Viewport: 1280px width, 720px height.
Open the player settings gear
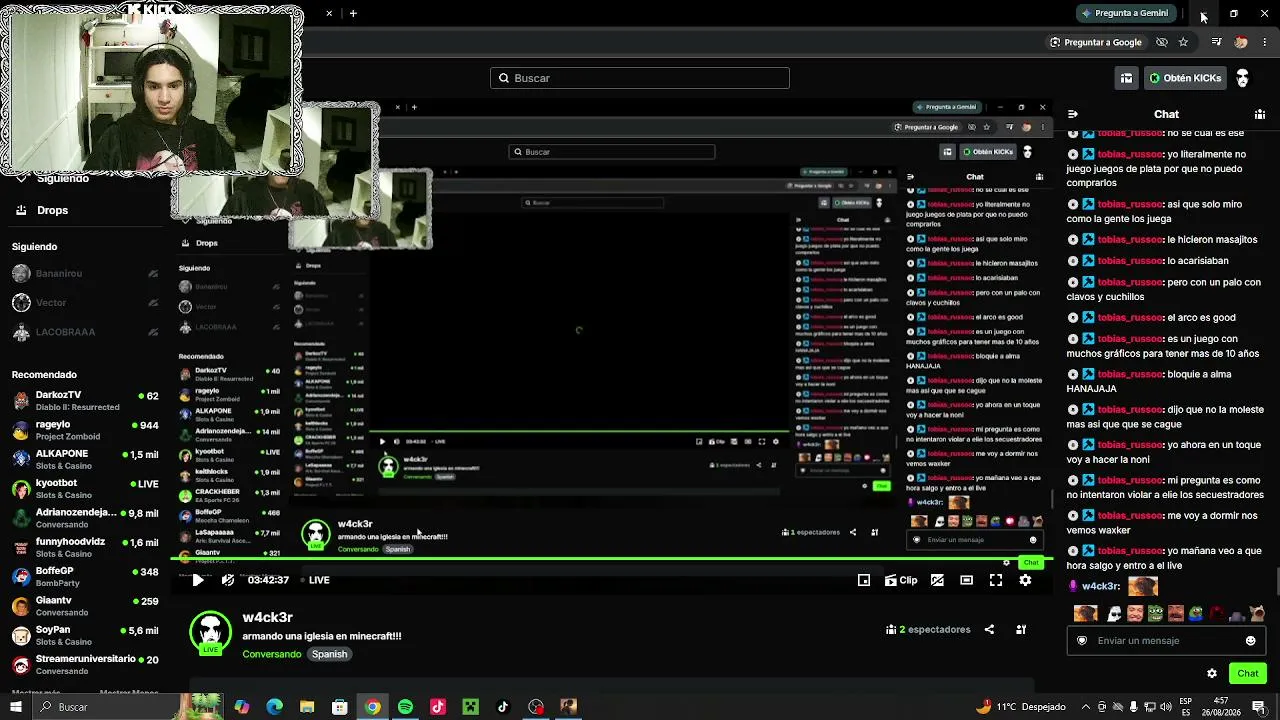tap(1025, 580)
